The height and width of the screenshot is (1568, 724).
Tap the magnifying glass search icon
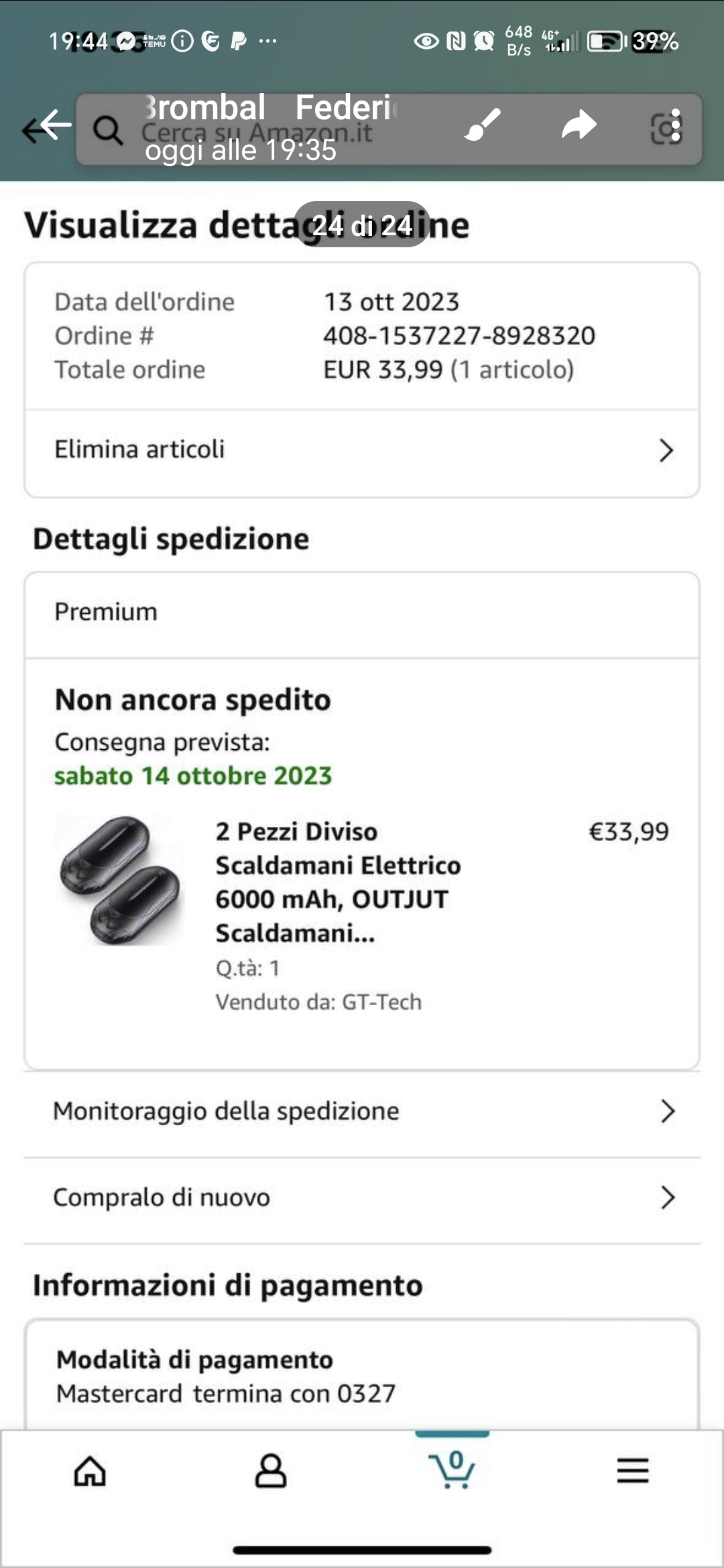(x=107, y=129)
